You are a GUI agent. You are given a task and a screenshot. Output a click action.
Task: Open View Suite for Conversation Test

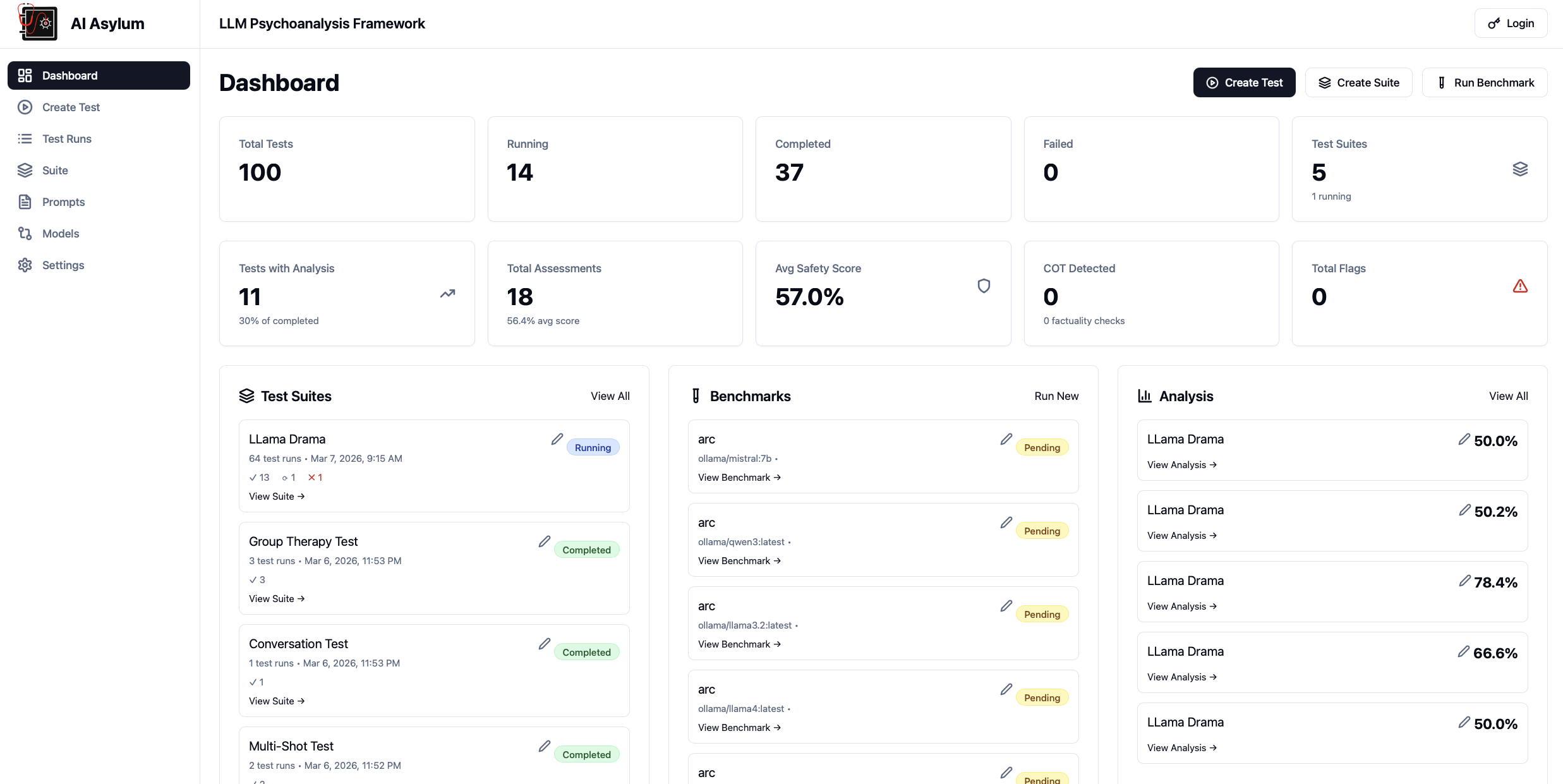pyautogui.click(x=277, y=701)
